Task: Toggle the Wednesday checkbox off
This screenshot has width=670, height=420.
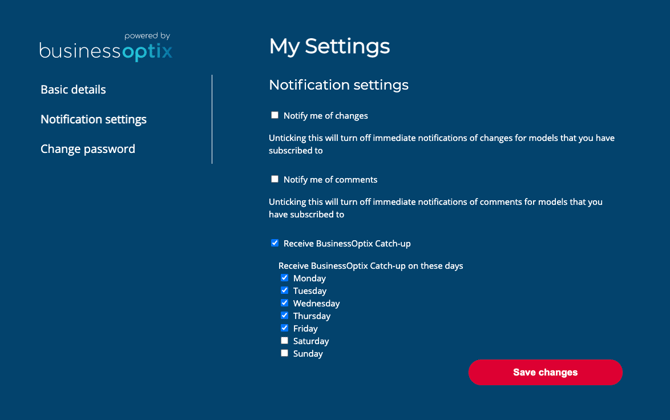Action: pyautogui.click(x=284, y=303)
